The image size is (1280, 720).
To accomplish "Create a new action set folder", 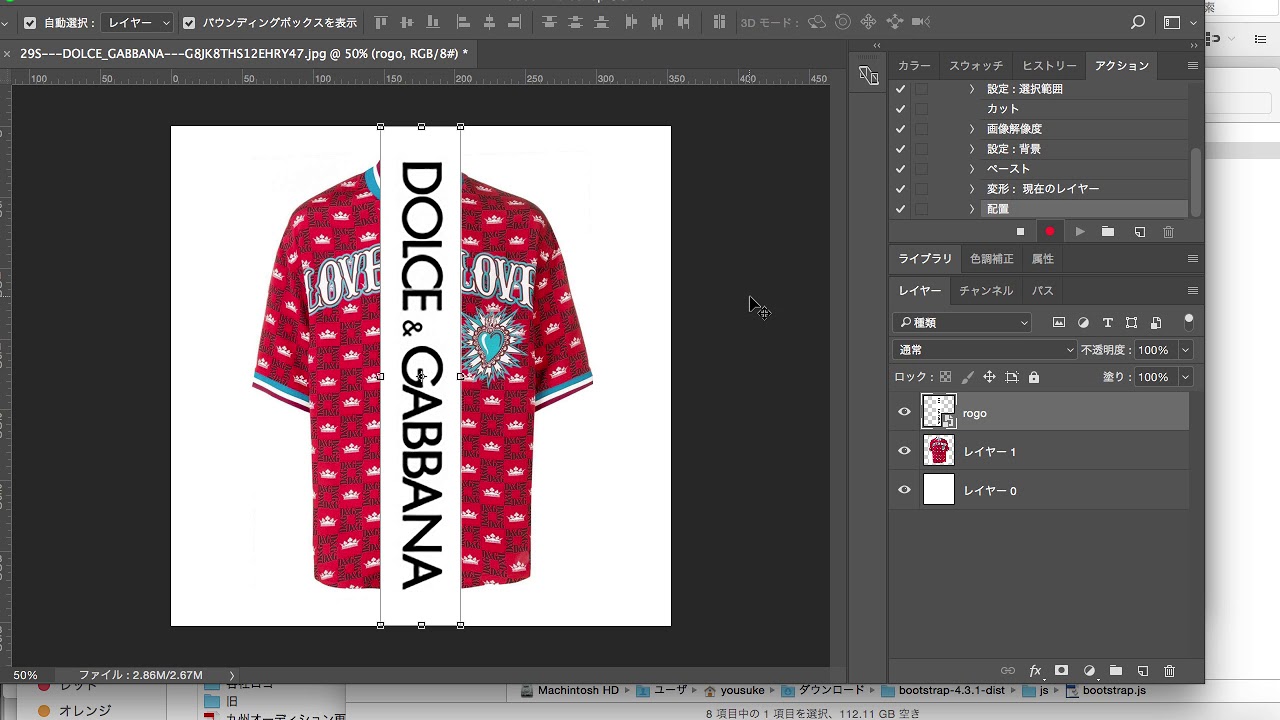I will pos(1108,232).
